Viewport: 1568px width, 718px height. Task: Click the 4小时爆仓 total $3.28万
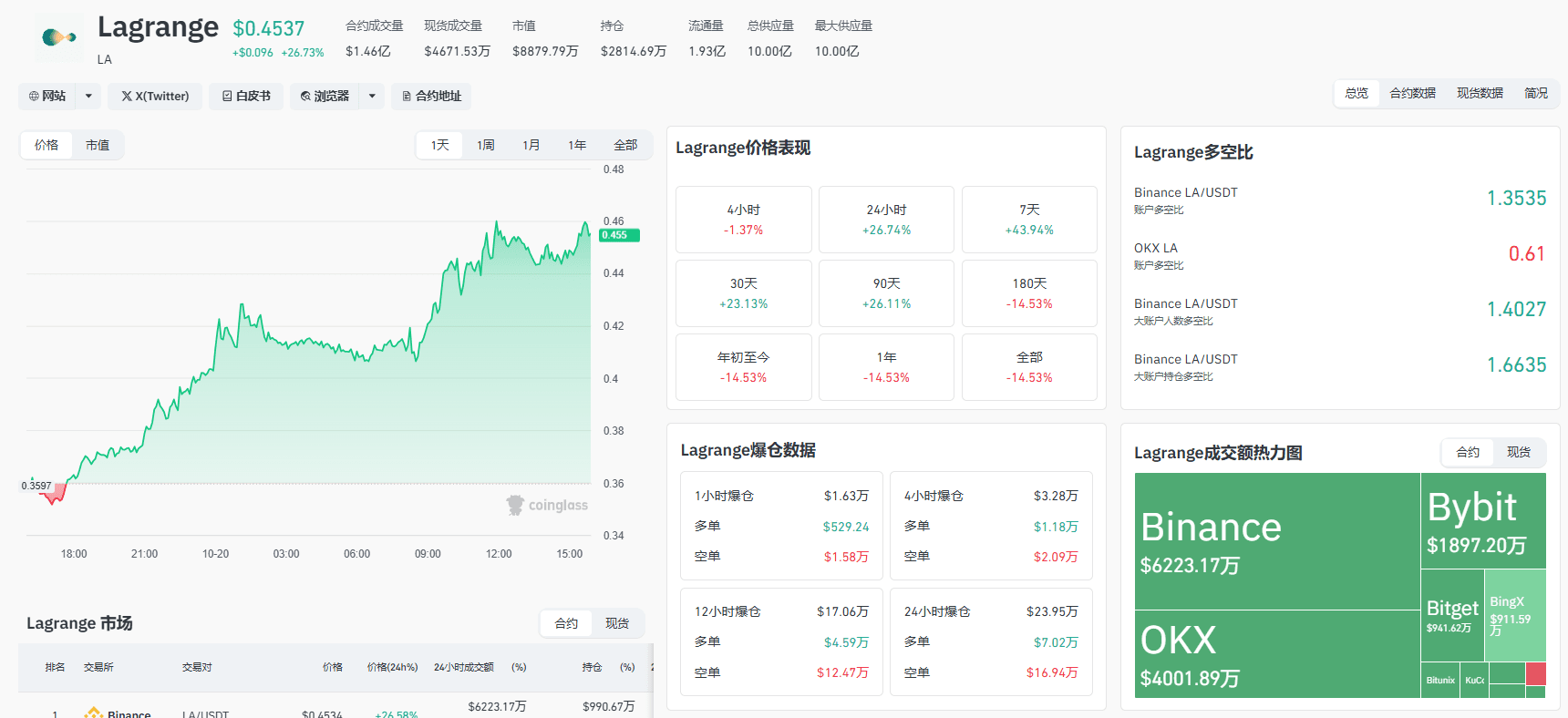pos(1056,496)
